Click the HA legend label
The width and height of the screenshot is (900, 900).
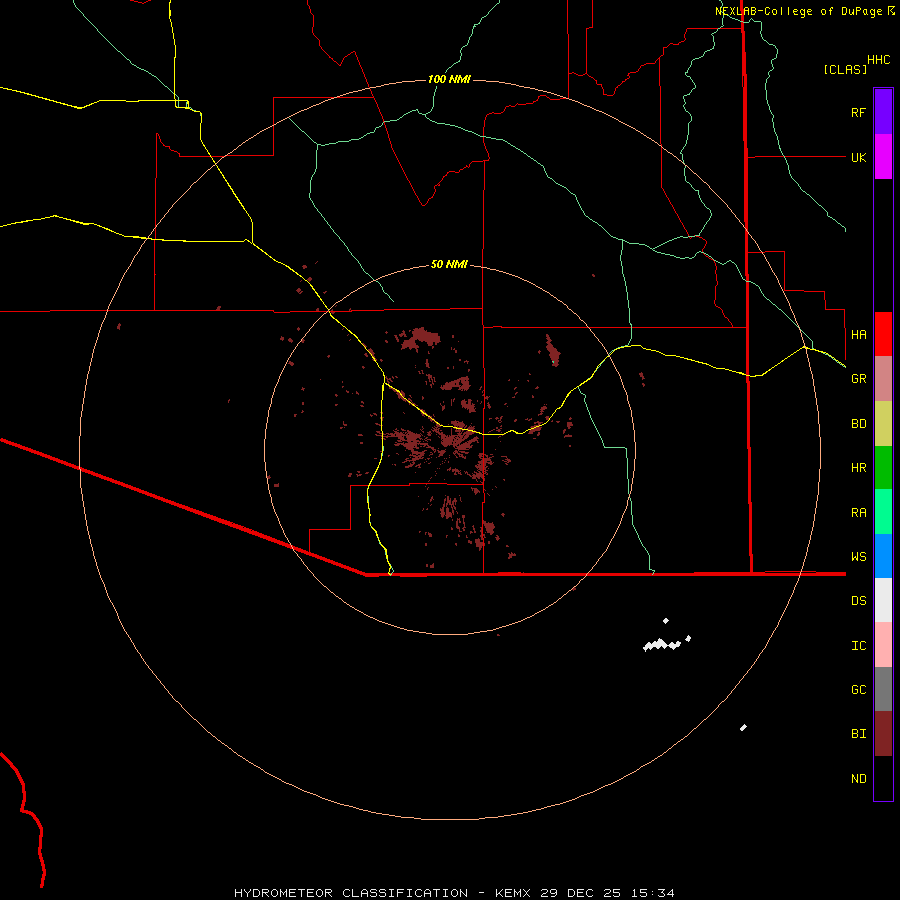tap(858, 334)
